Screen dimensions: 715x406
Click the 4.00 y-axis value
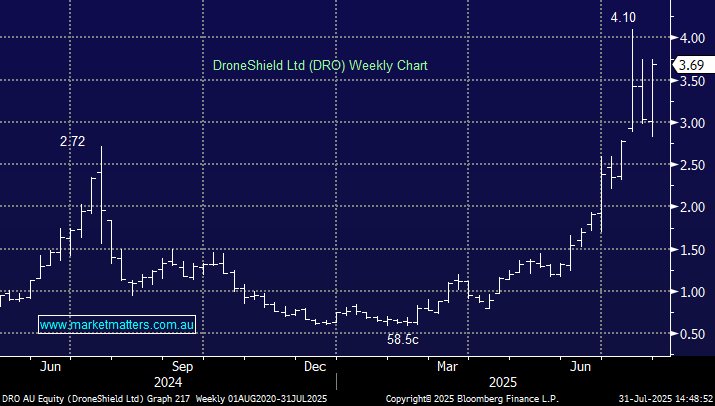[692, 38]
